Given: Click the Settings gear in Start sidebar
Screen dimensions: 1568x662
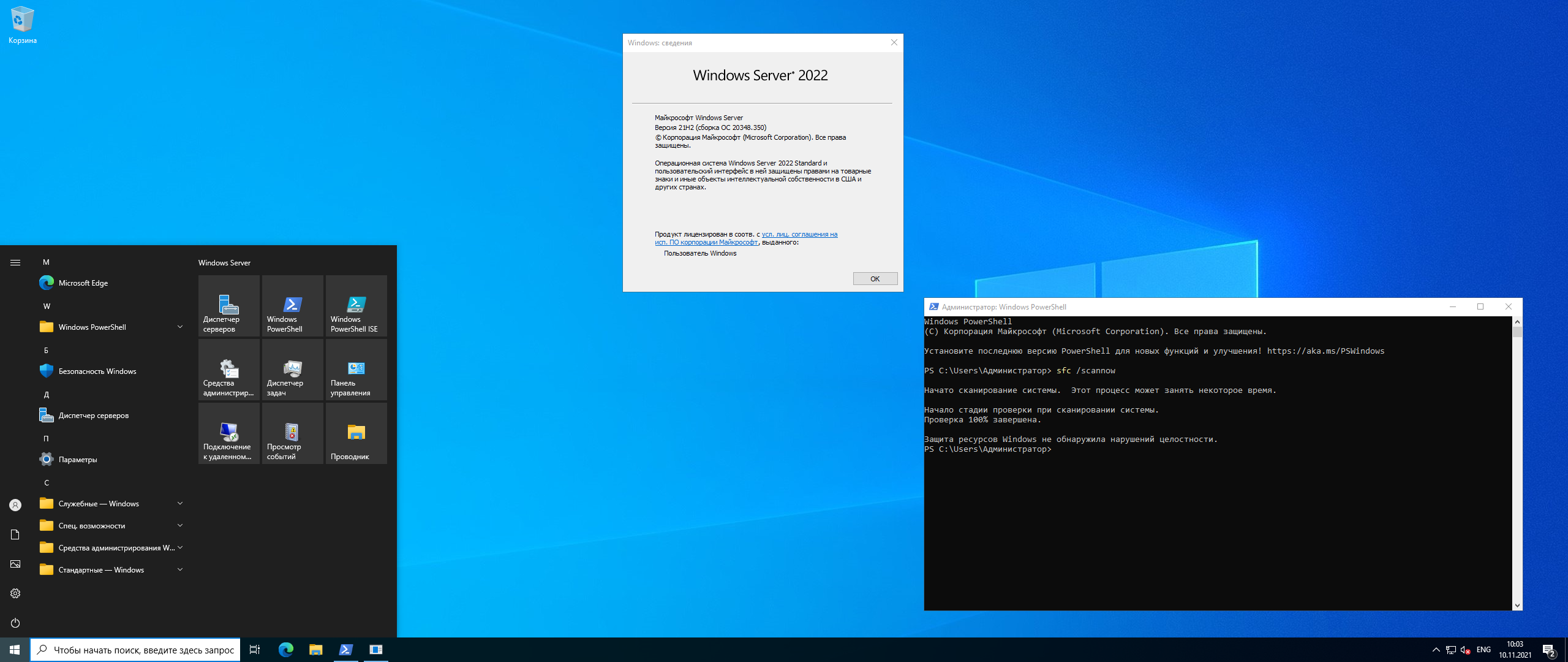Looking at the screenshot, I should (x=15, y=593).
